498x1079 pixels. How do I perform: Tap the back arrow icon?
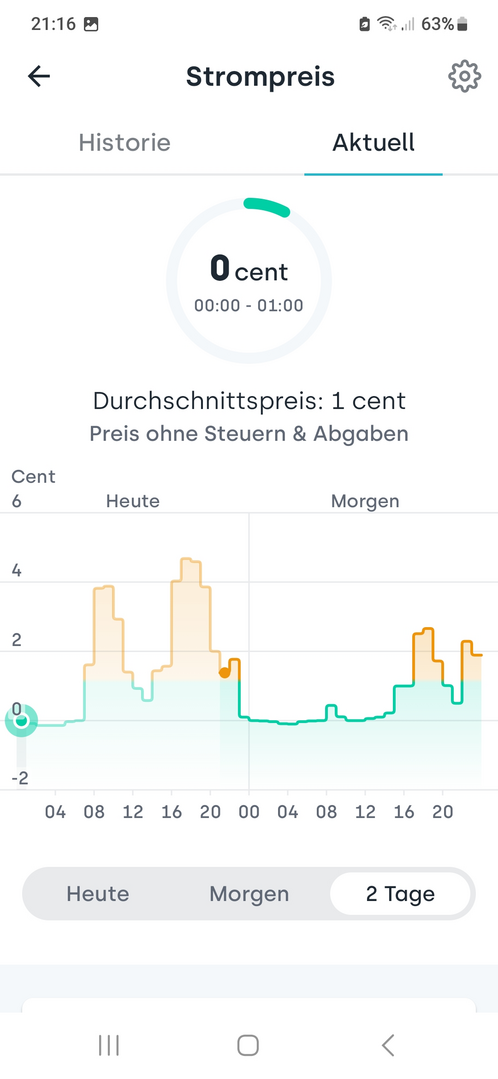click(39, 76)
